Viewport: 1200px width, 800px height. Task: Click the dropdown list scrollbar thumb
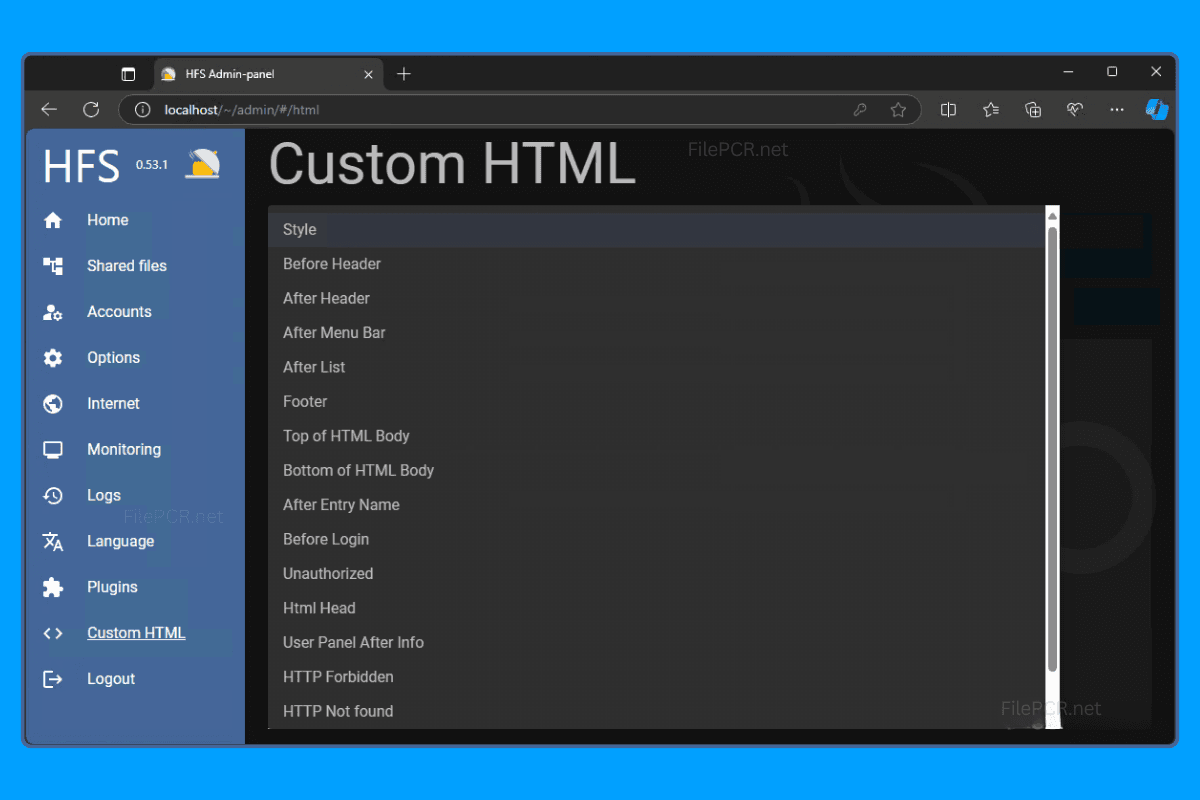[x=1052, y=449]
